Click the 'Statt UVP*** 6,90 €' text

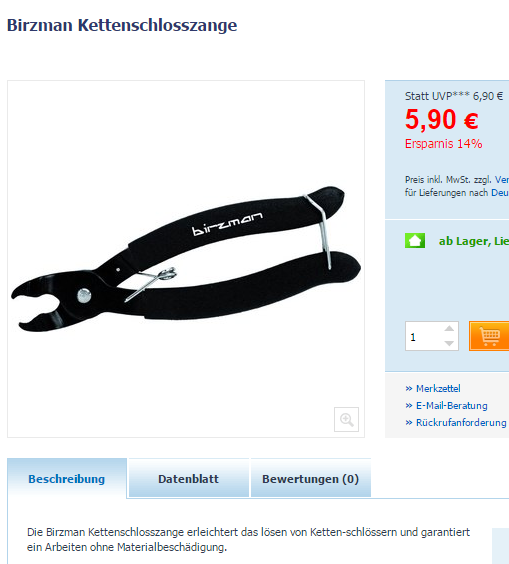[x=454, y=96]
